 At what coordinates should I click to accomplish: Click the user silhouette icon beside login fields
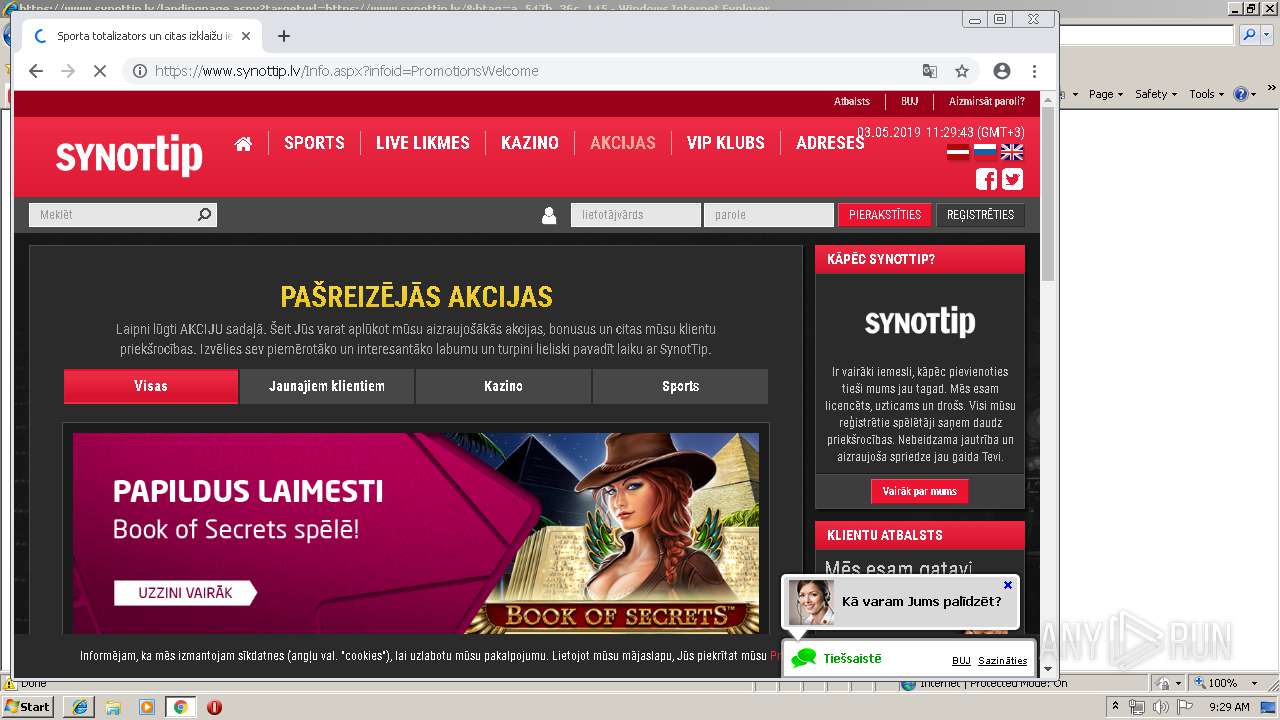click(x=548, y=215)
